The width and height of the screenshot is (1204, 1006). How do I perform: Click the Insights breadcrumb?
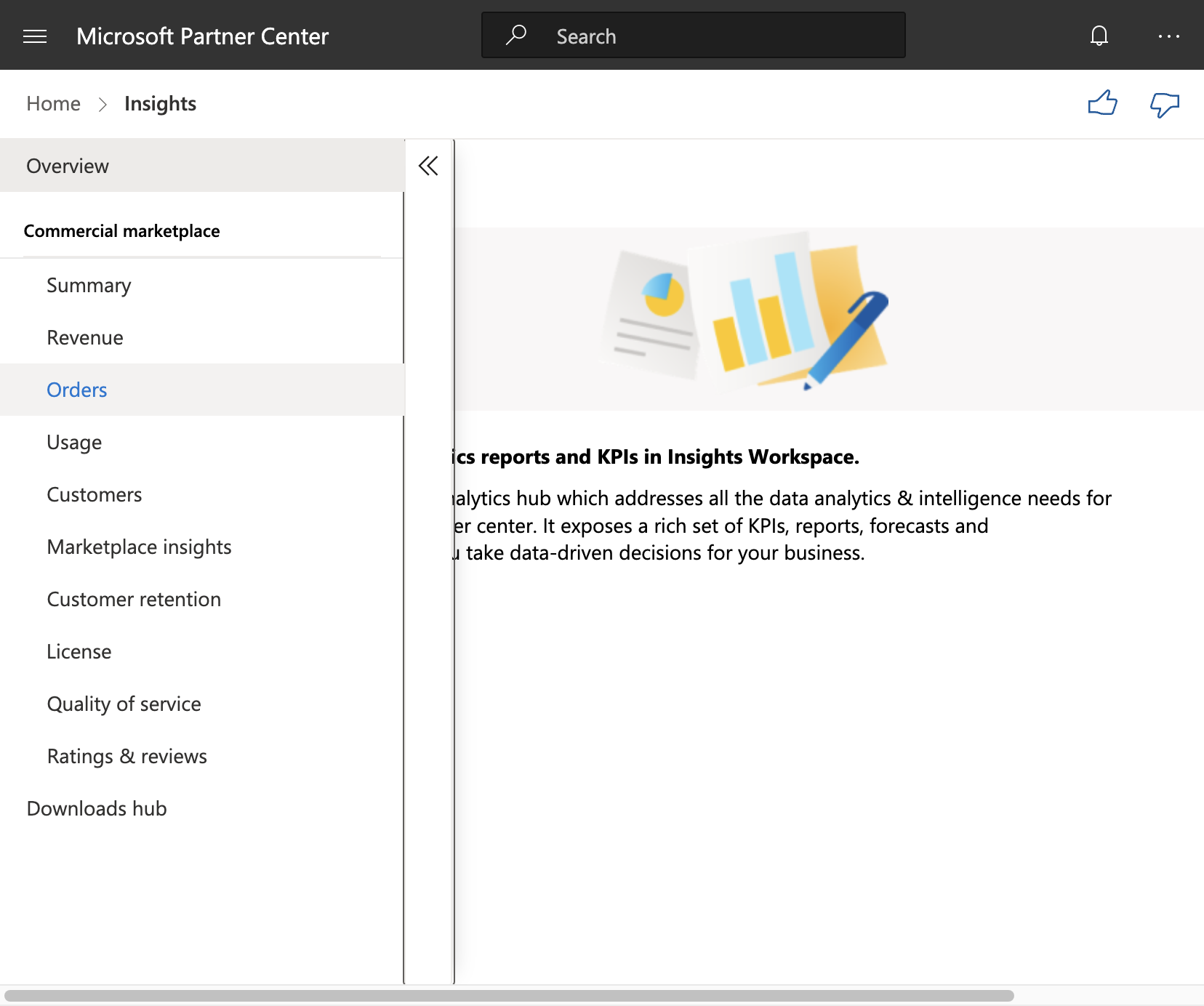point(160,104)
